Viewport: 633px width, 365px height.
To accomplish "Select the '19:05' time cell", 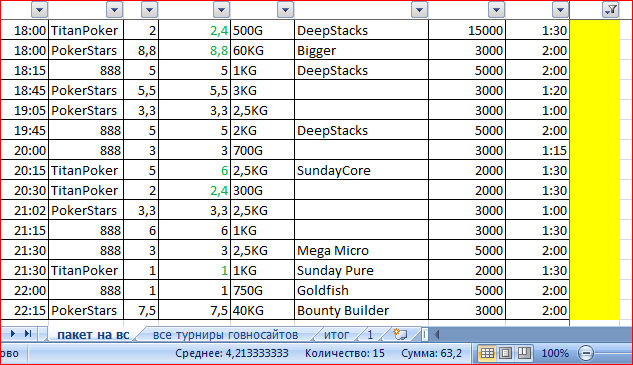I will pos(25,110).
